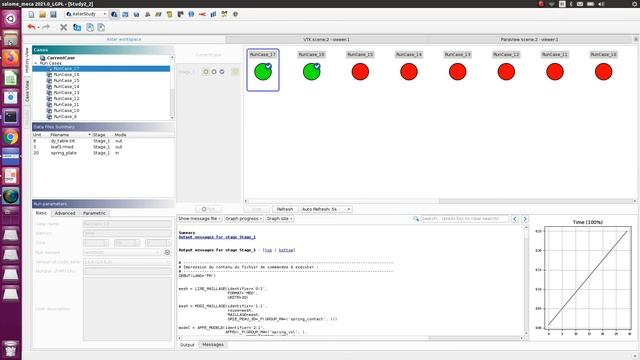Open the AsterStudy module selector dropdown
The height and width of the screenshot is (360, 640).
pyautogui.click(x=86, y=14)
